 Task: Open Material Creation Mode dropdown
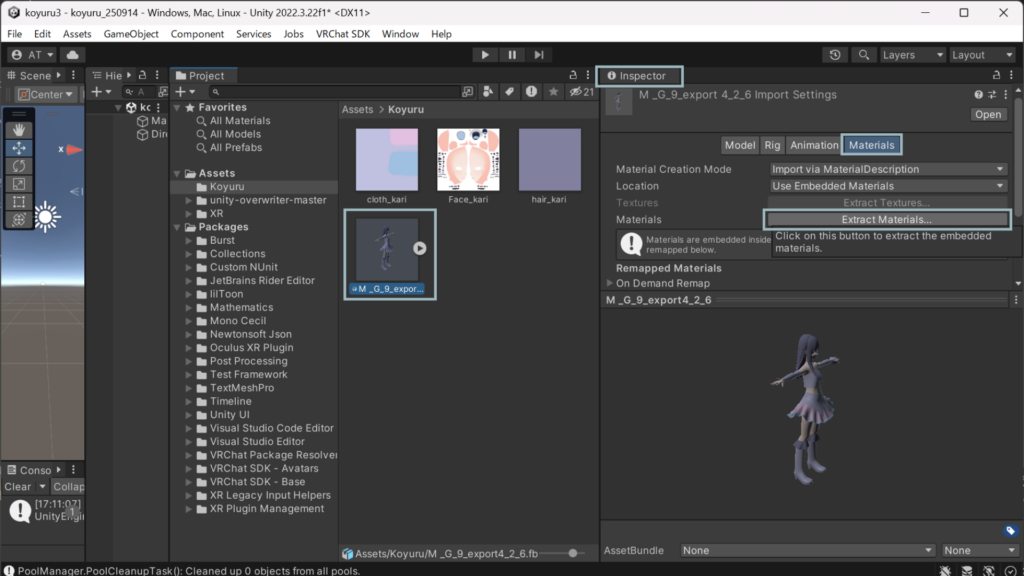[x=888, y=169]
